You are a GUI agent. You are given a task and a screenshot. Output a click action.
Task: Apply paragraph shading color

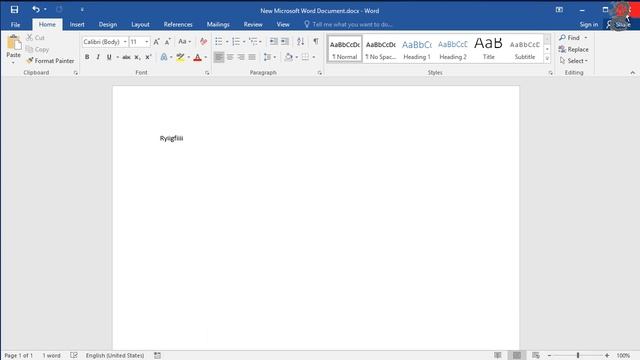click(x=289, y=57)
